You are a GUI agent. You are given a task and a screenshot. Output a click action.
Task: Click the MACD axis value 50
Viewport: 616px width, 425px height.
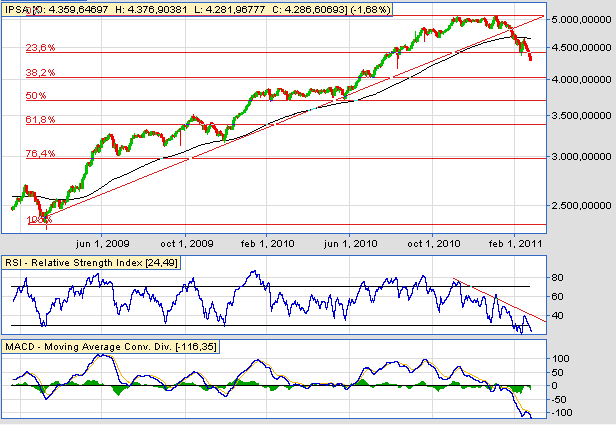point(557,372)
